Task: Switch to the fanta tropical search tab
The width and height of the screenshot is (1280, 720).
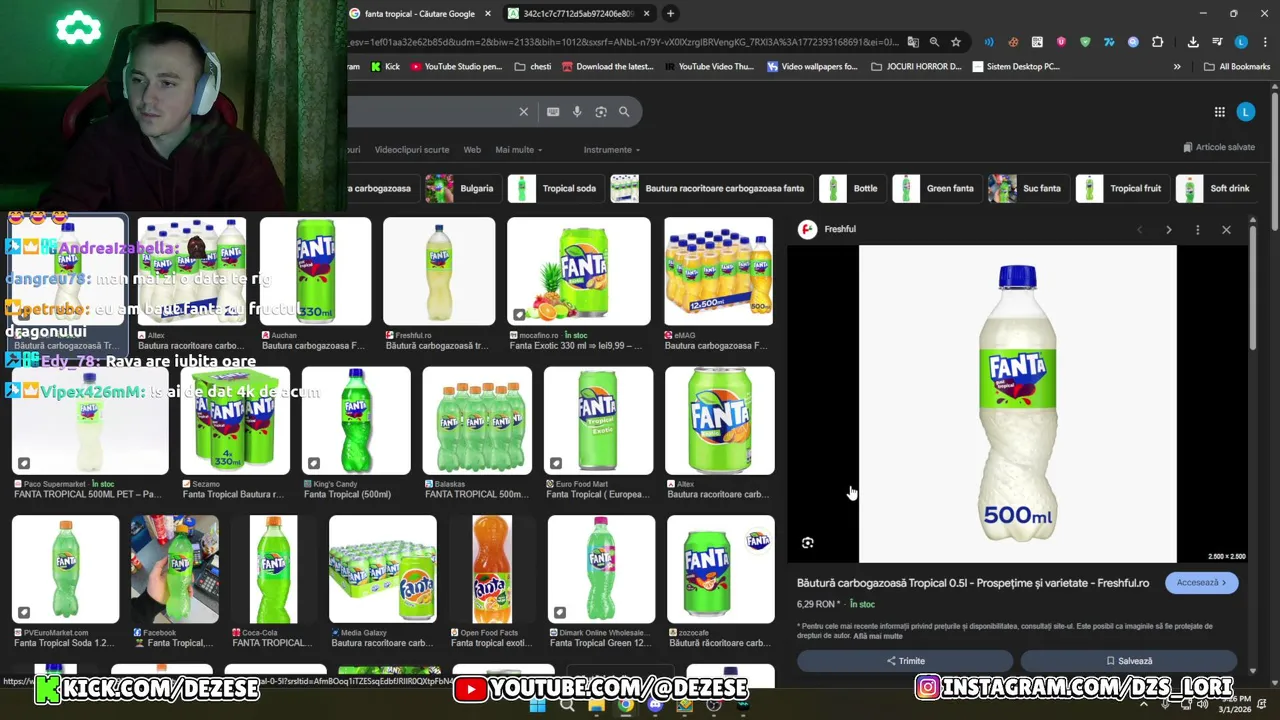Action: click(x=420, y=14)
